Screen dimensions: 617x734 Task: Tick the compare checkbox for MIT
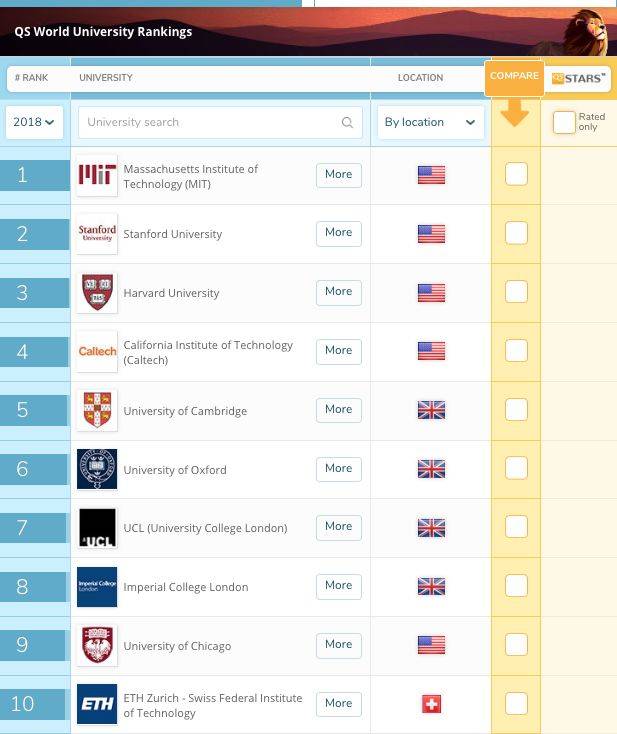pos(516,175)
